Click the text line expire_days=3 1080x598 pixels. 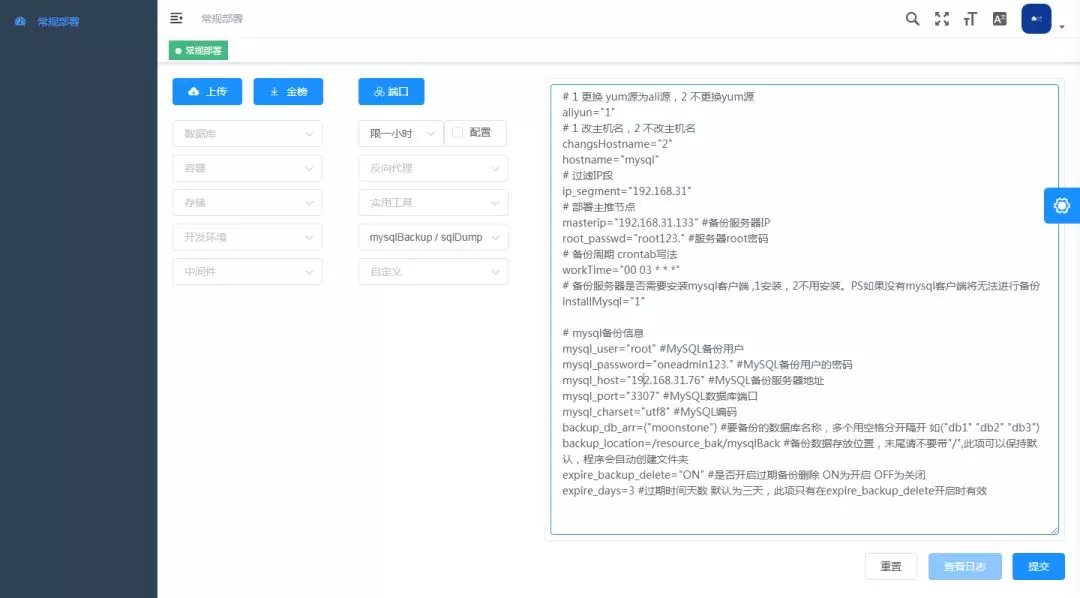774,491
